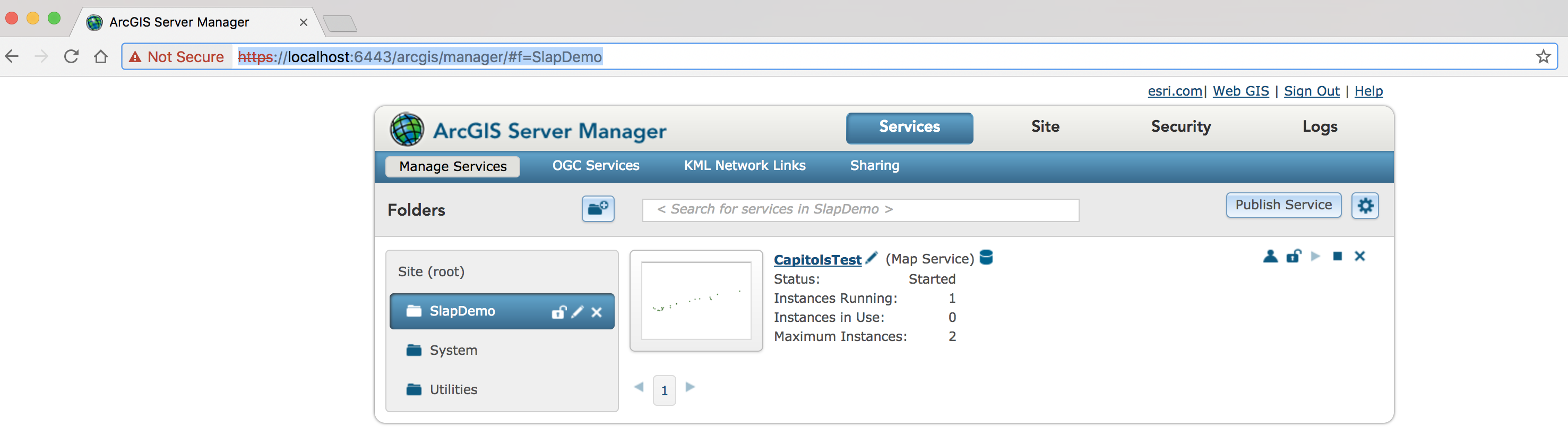Reload the browser page
1568x442 pixels.
pos(71,57)
